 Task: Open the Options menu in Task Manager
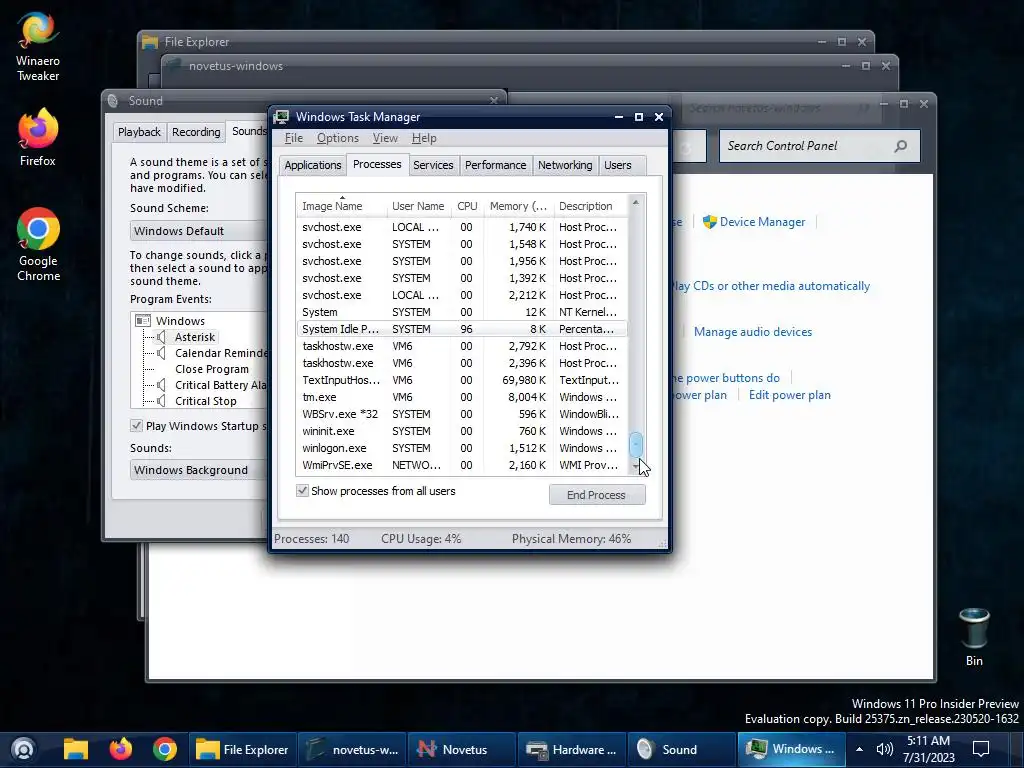[x=338, y=138]
